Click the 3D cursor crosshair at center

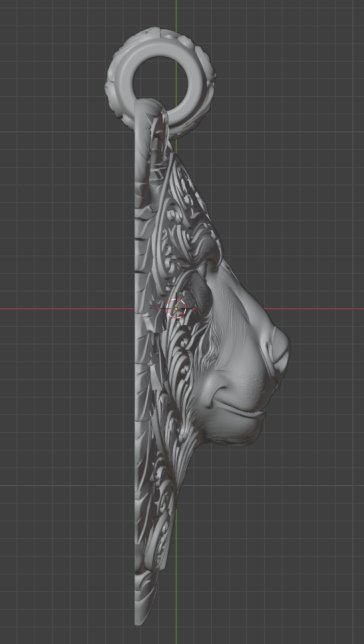pos(177,308)
